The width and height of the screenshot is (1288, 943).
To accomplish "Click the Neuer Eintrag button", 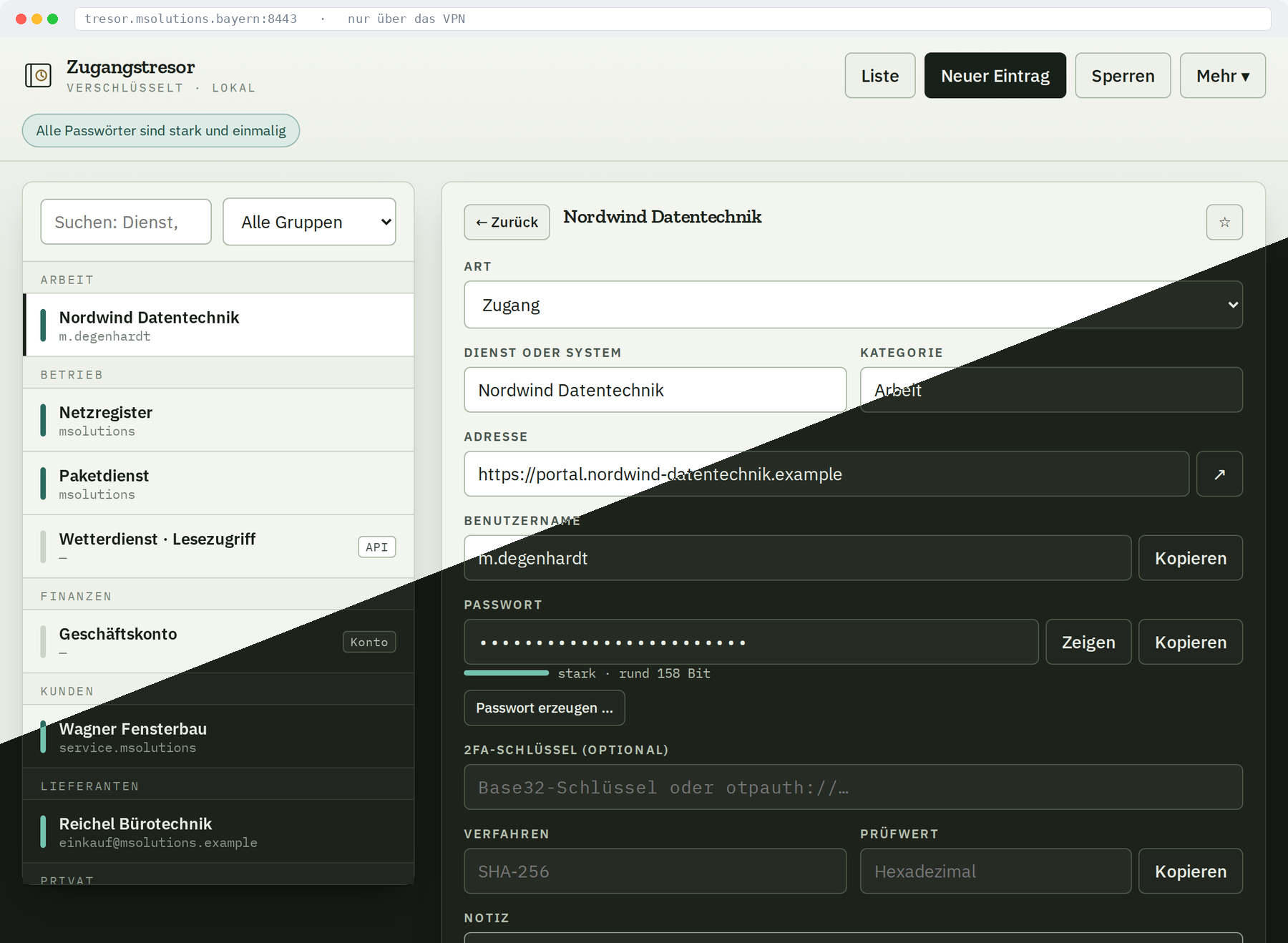I will click(995, 75).
